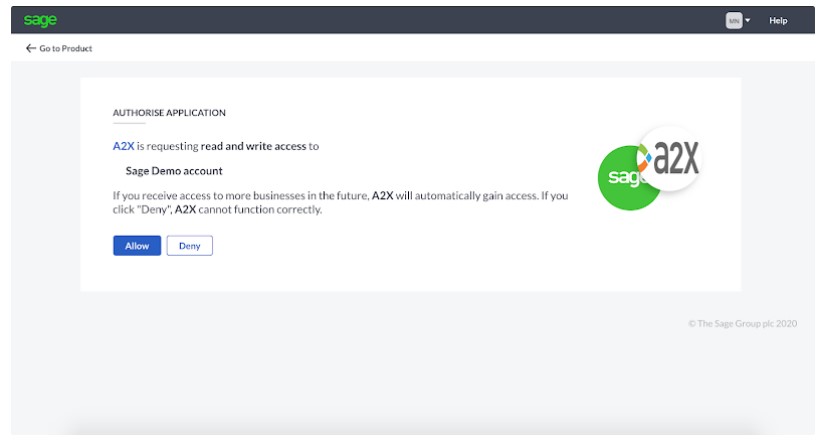
Task: Click the quoted word Deny in the warning text
Action: click(x=156, y=210)
